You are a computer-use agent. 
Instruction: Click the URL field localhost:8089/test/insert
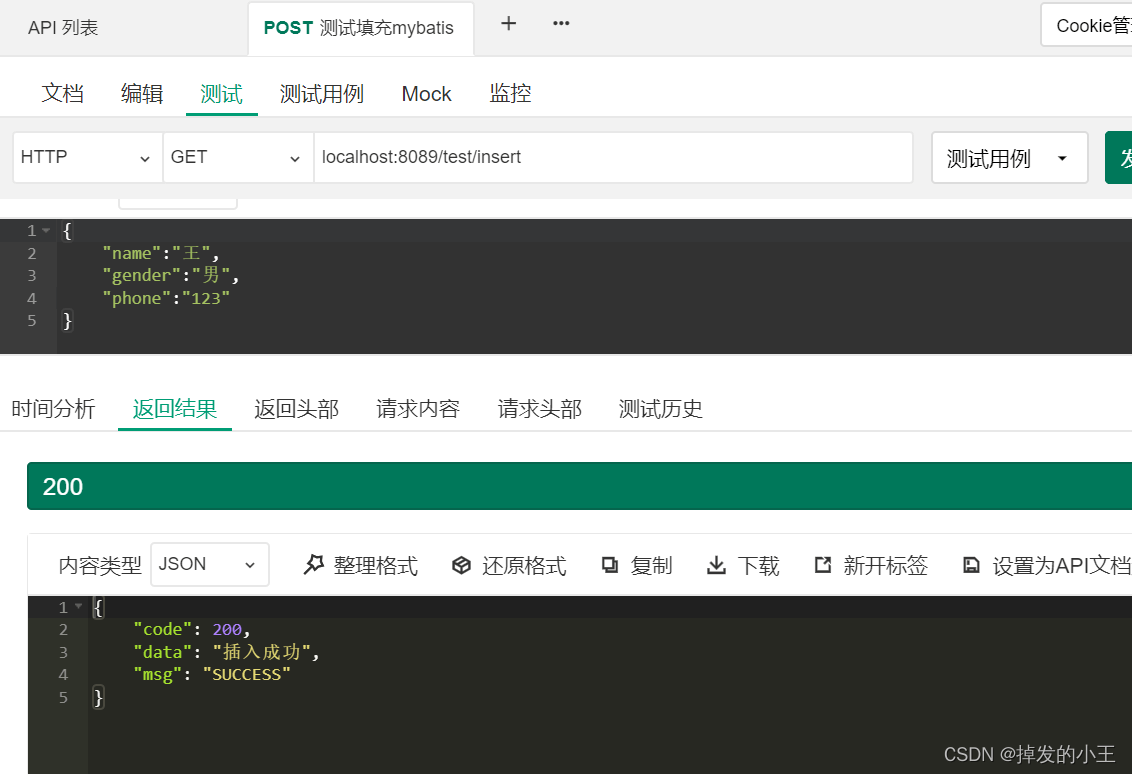click(614, 157)
